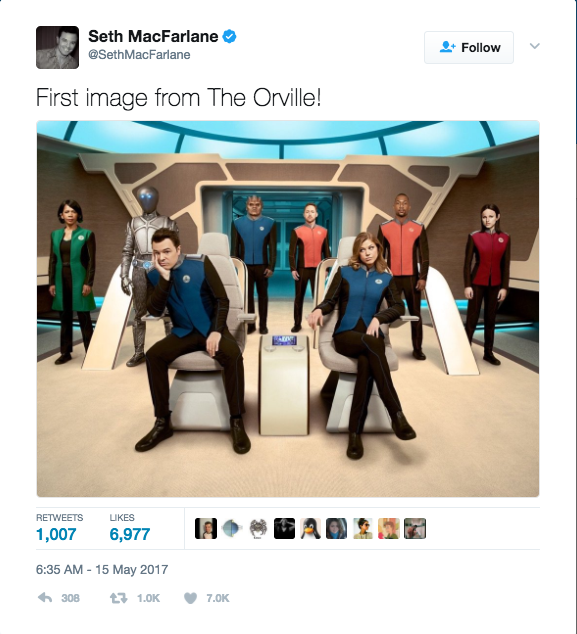Retweet using the retweet arrows icon
The image size is (577, 634).
118,598
